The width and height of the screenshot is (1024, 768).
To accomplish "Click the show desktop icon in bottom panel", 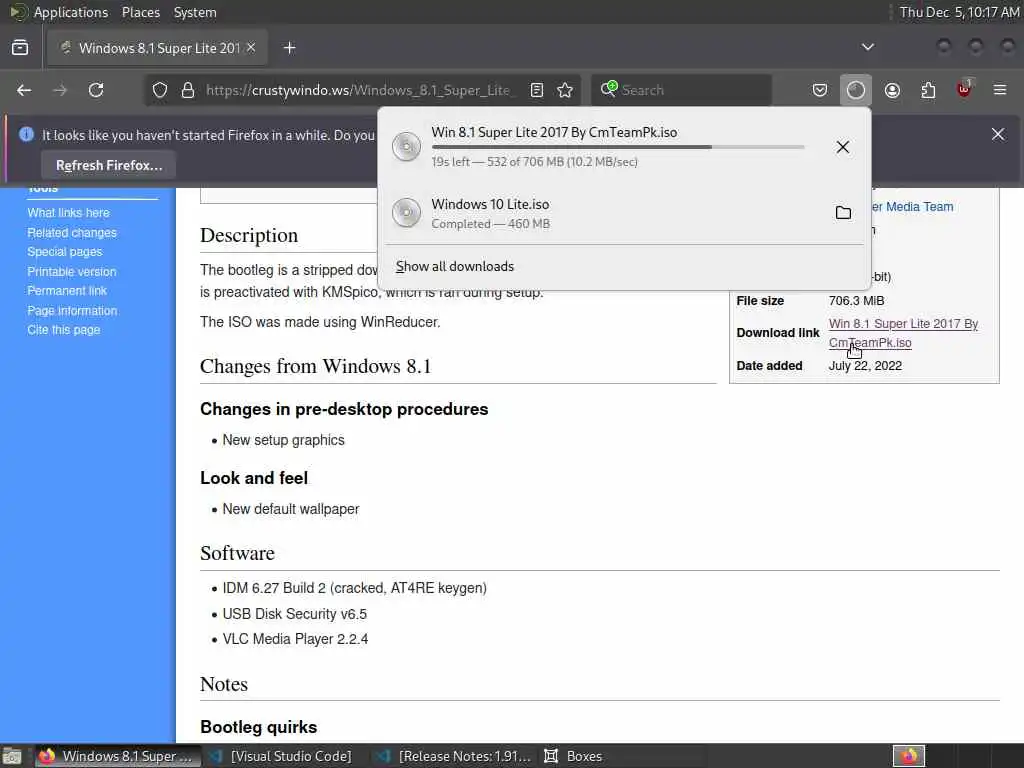I will click(12, 756).
